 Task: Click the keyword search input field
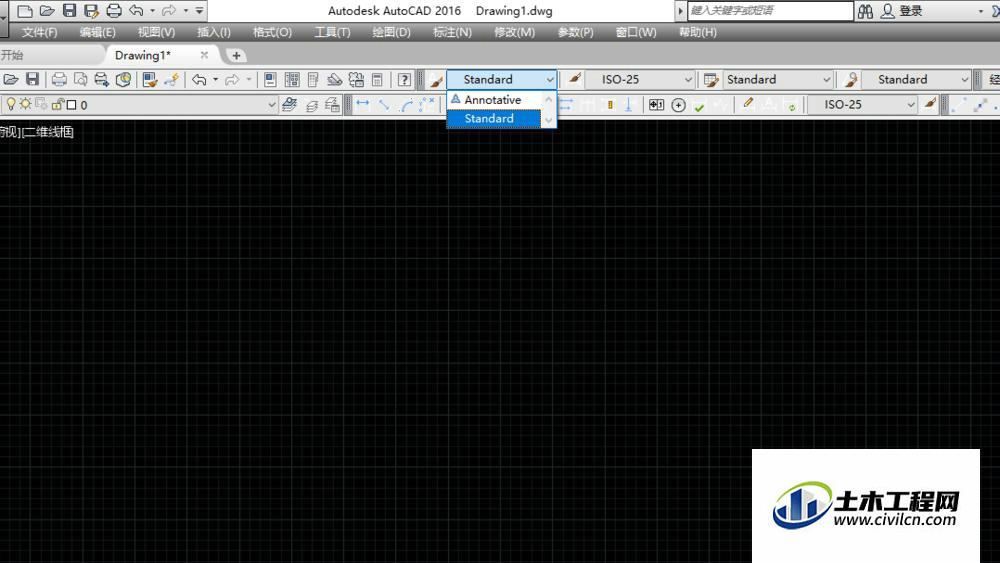pos(770,11)
